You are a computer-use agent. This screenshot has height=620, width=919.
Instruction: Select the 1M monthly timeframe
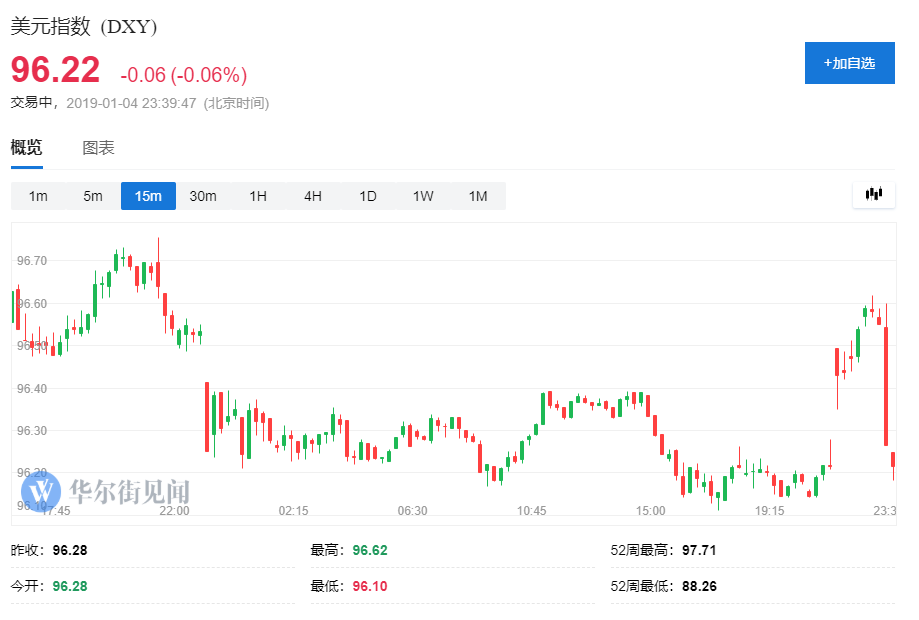[x=478, y=196]
